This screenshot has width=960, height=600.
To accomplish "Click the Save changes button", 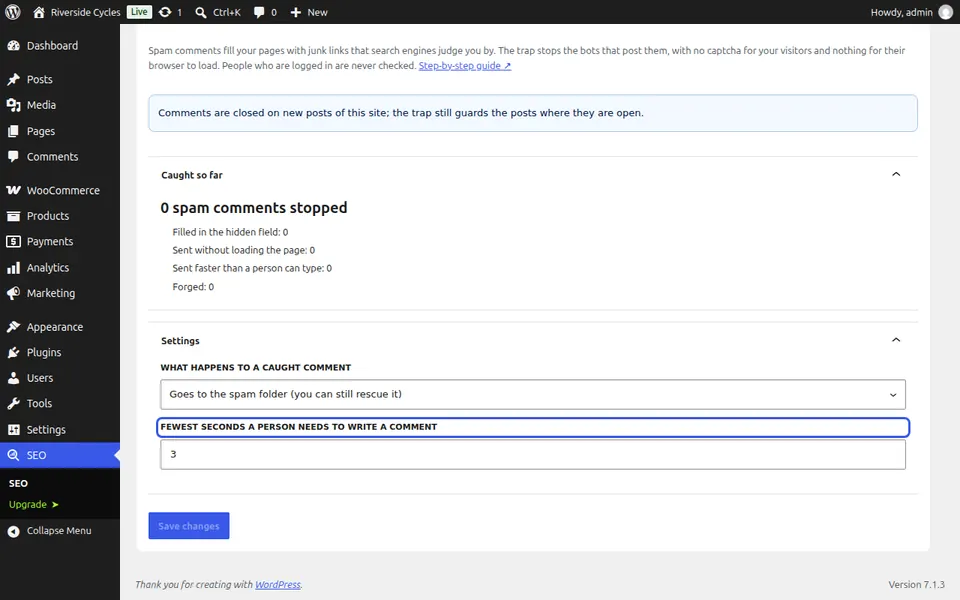I will click(x=189, y=526).
